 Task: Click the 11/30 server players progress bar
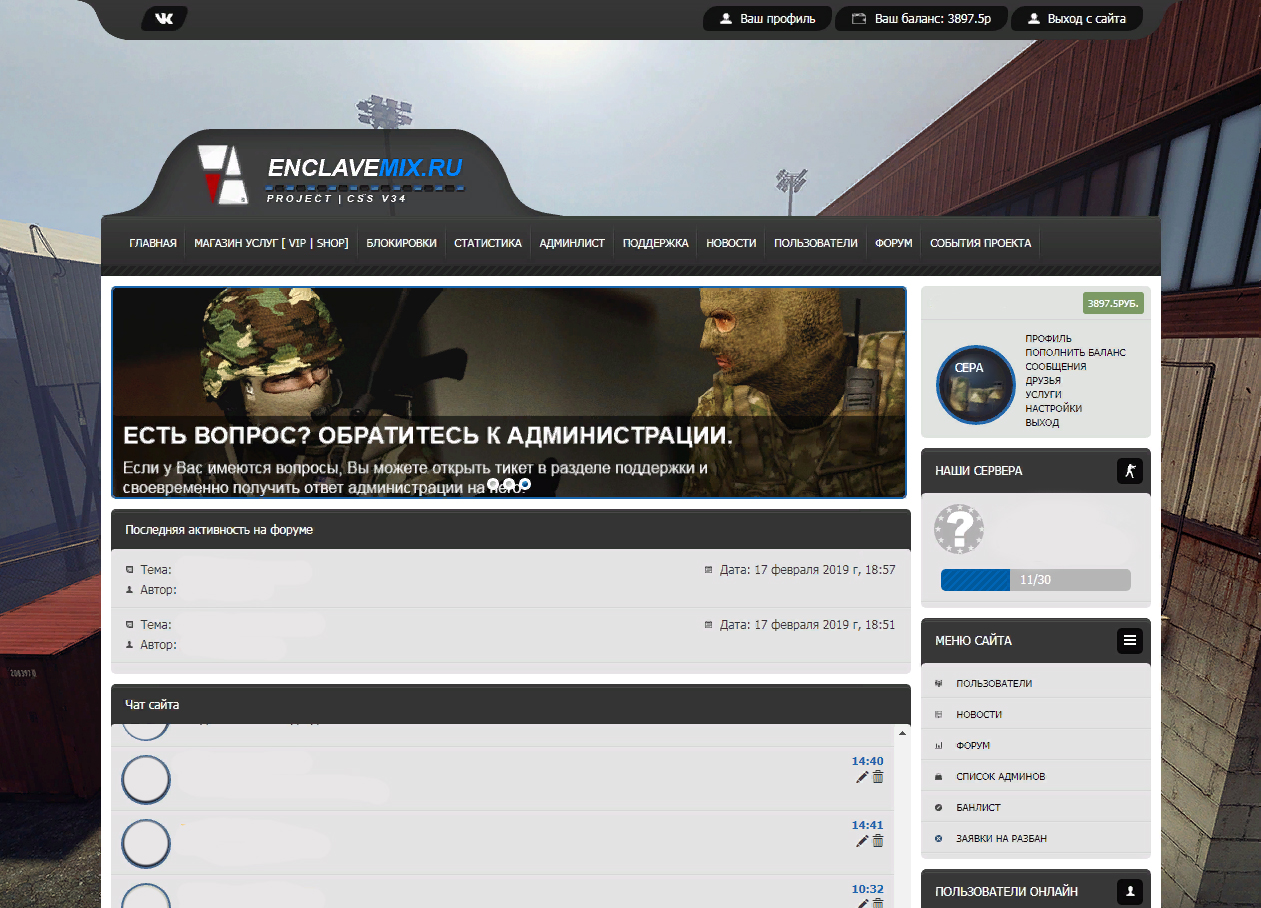coord(1035,580)
